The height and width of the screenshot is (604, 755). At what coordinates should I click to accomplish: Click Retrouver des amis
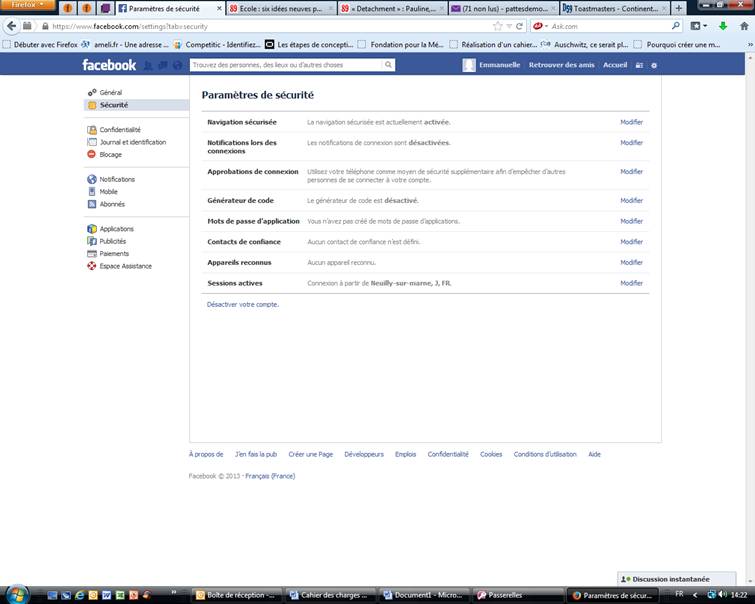pyautogui.click(x=561, y=65)
